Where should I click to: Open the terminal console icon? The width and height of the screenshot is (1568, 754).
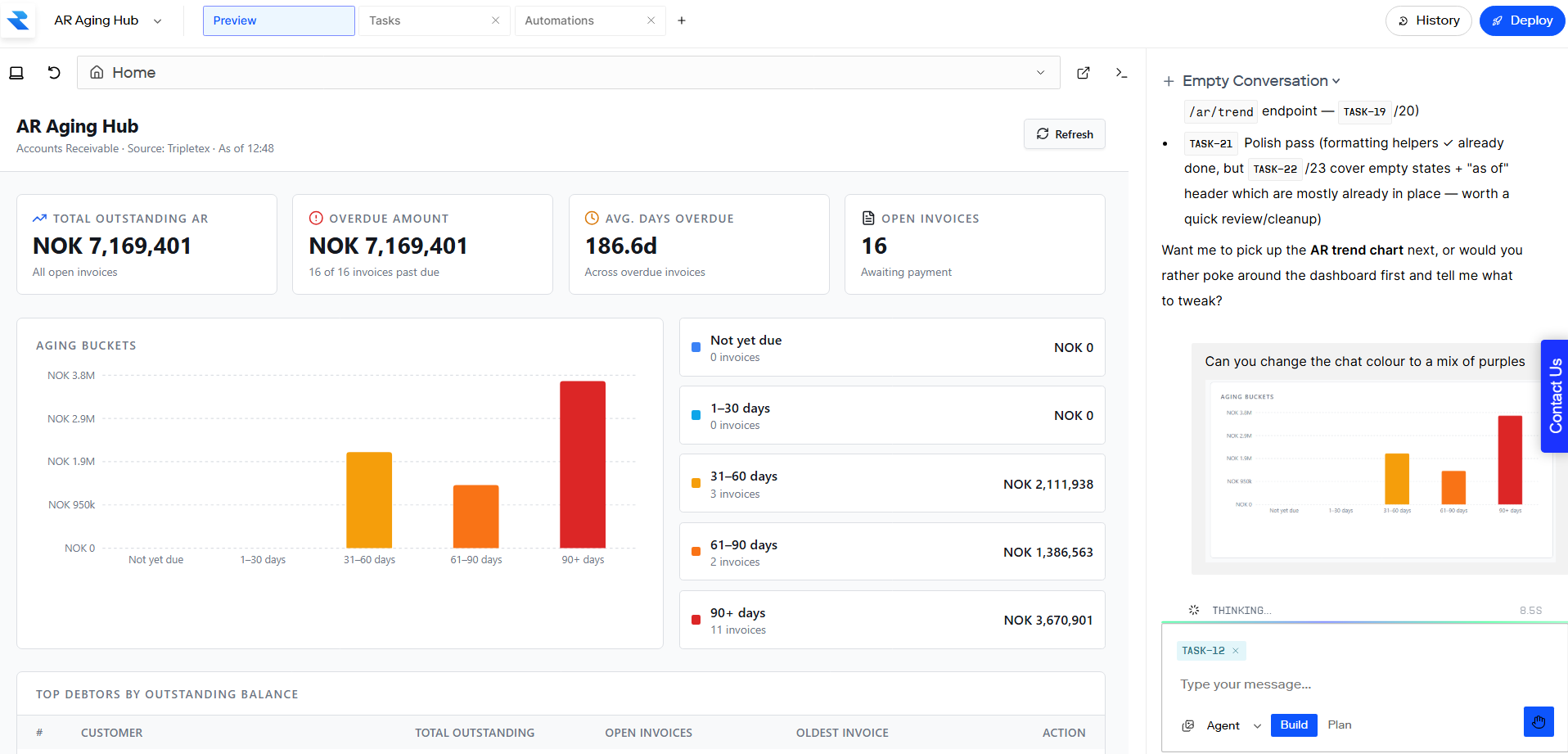click(x=1121, y=73)
